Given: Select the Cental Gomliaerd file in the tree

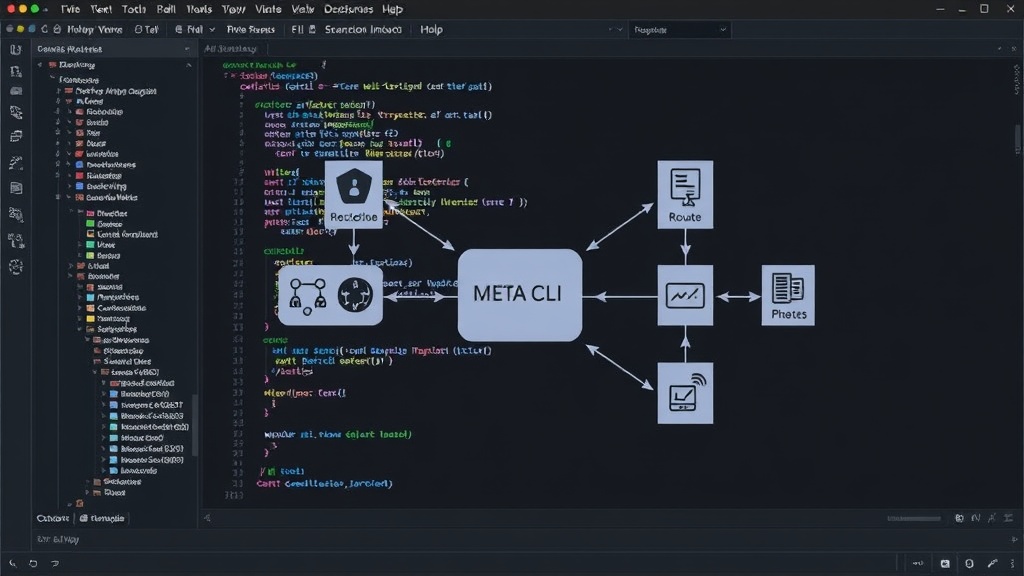Looking at the screenshot, I should click(123, 234).
